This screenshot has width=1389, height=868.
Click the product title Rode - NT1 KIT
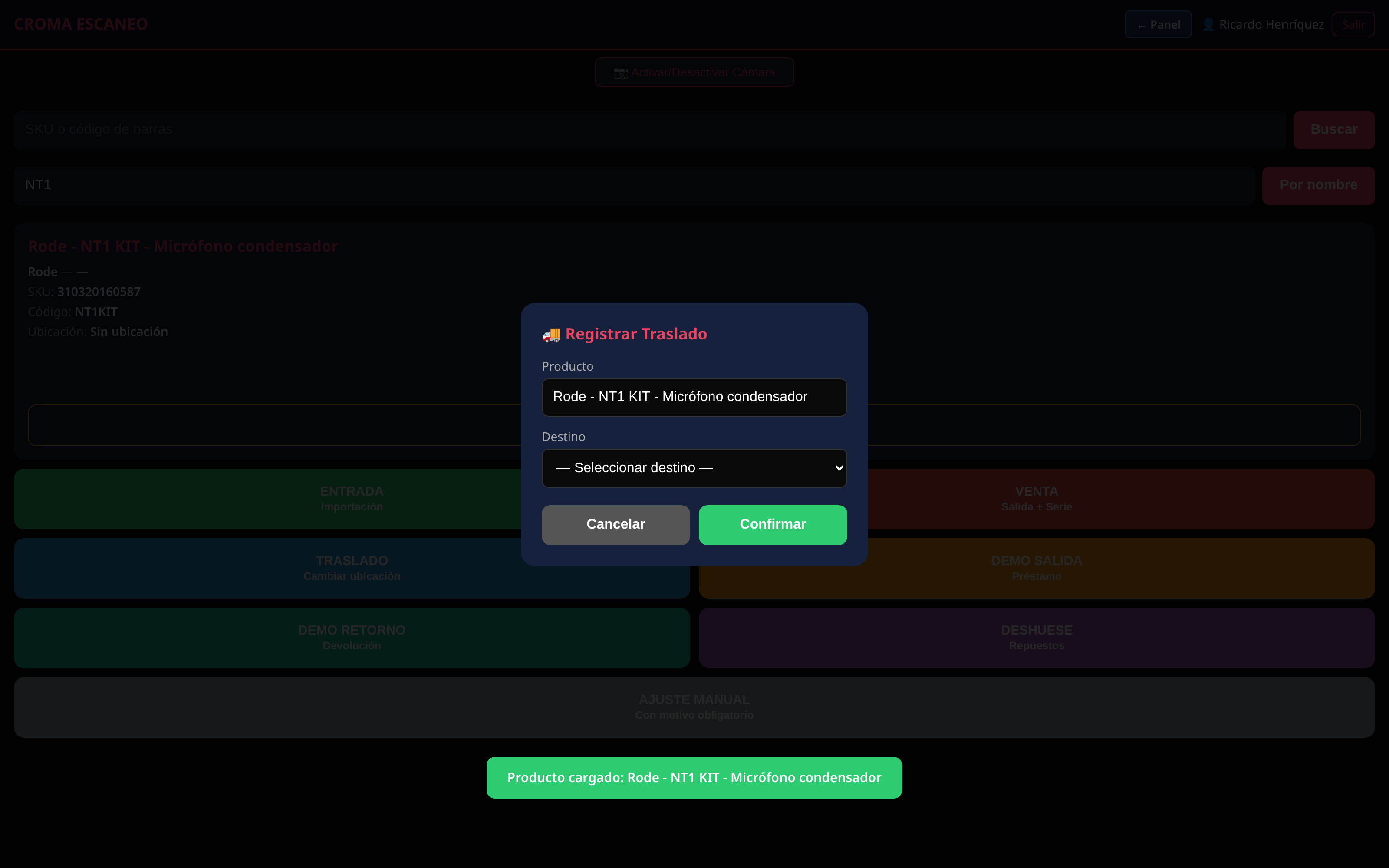182,246
